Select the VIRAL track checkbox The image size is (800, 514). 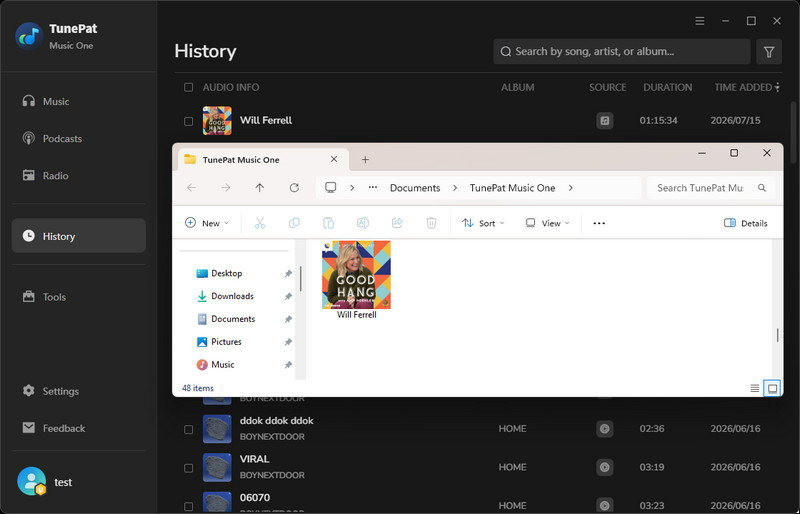[x=188, y=468]
